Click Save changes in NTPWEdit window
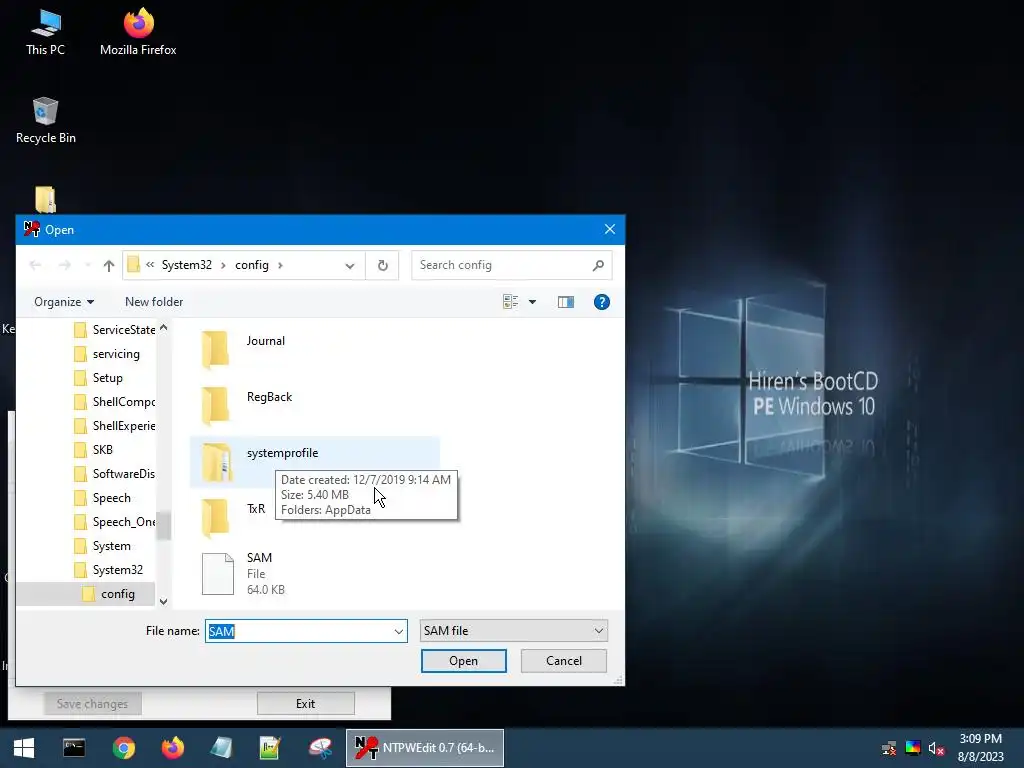The height and width of the screenshot is (768, 1024). click(92, 703)
